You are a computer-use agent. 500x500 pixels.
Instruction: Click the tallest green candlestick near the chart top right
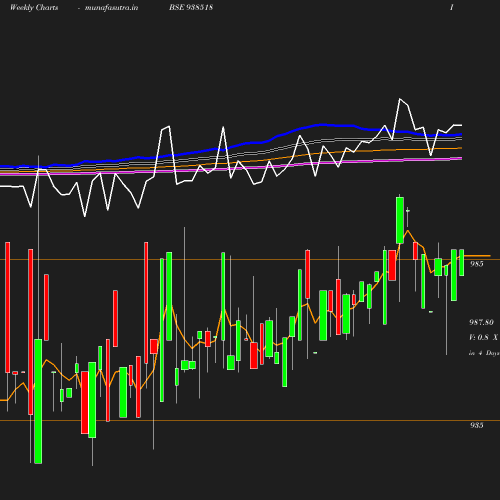tap(400, 220)
